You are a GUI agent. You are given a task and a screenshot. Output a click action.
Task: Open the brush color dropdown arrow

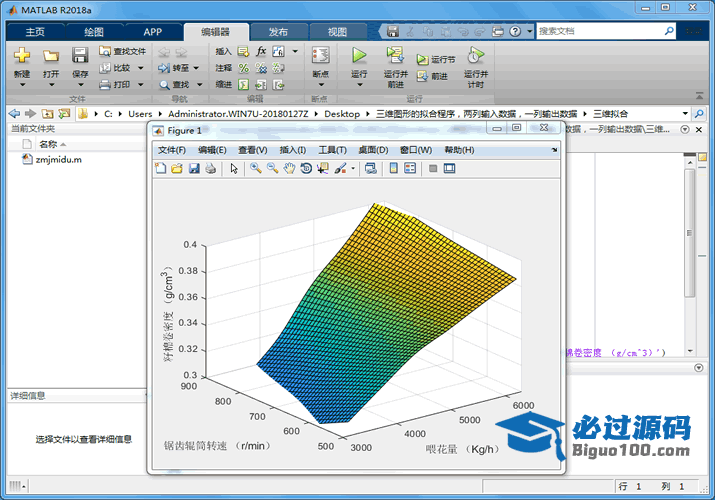[x=353, y=169]
